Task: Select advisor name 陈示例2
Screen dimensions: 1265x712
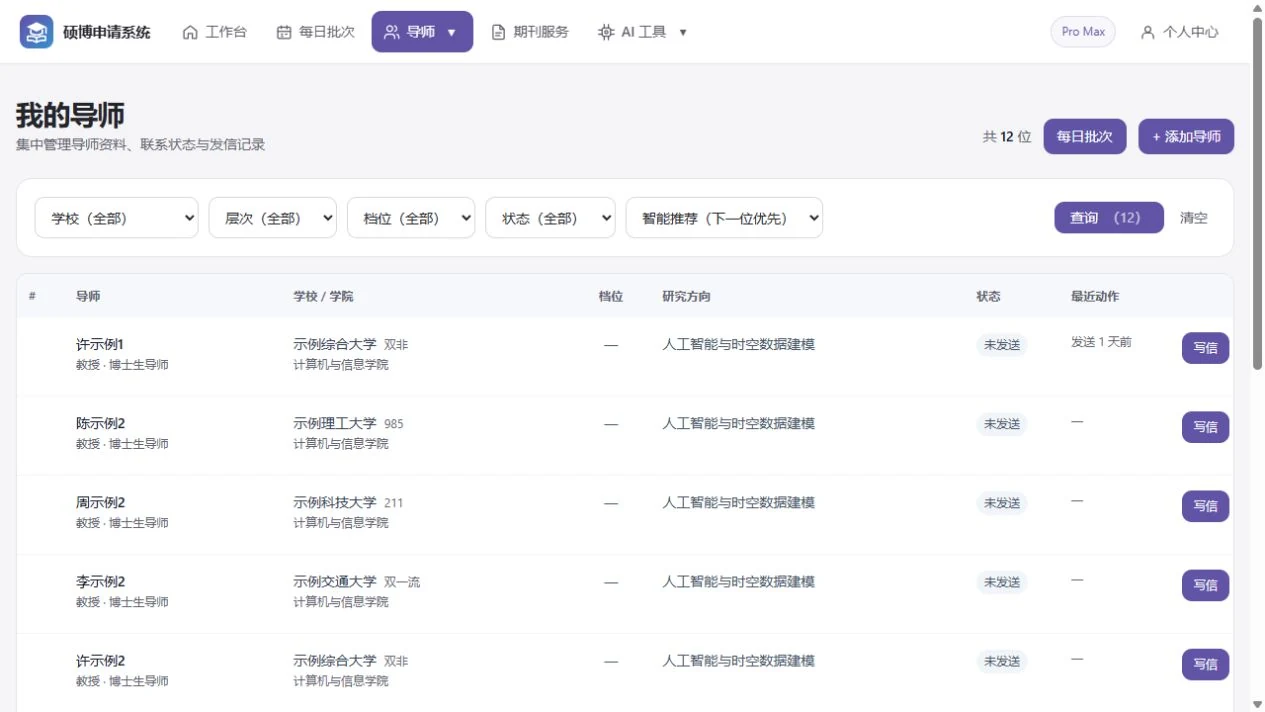Action: click(100, 423)
